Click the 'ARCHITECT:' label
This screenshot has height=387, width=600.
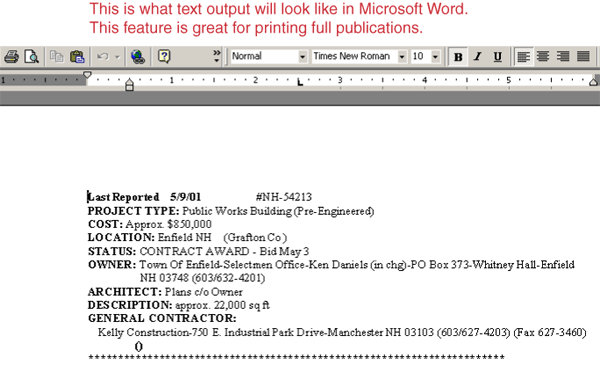(x=125, y=292)
